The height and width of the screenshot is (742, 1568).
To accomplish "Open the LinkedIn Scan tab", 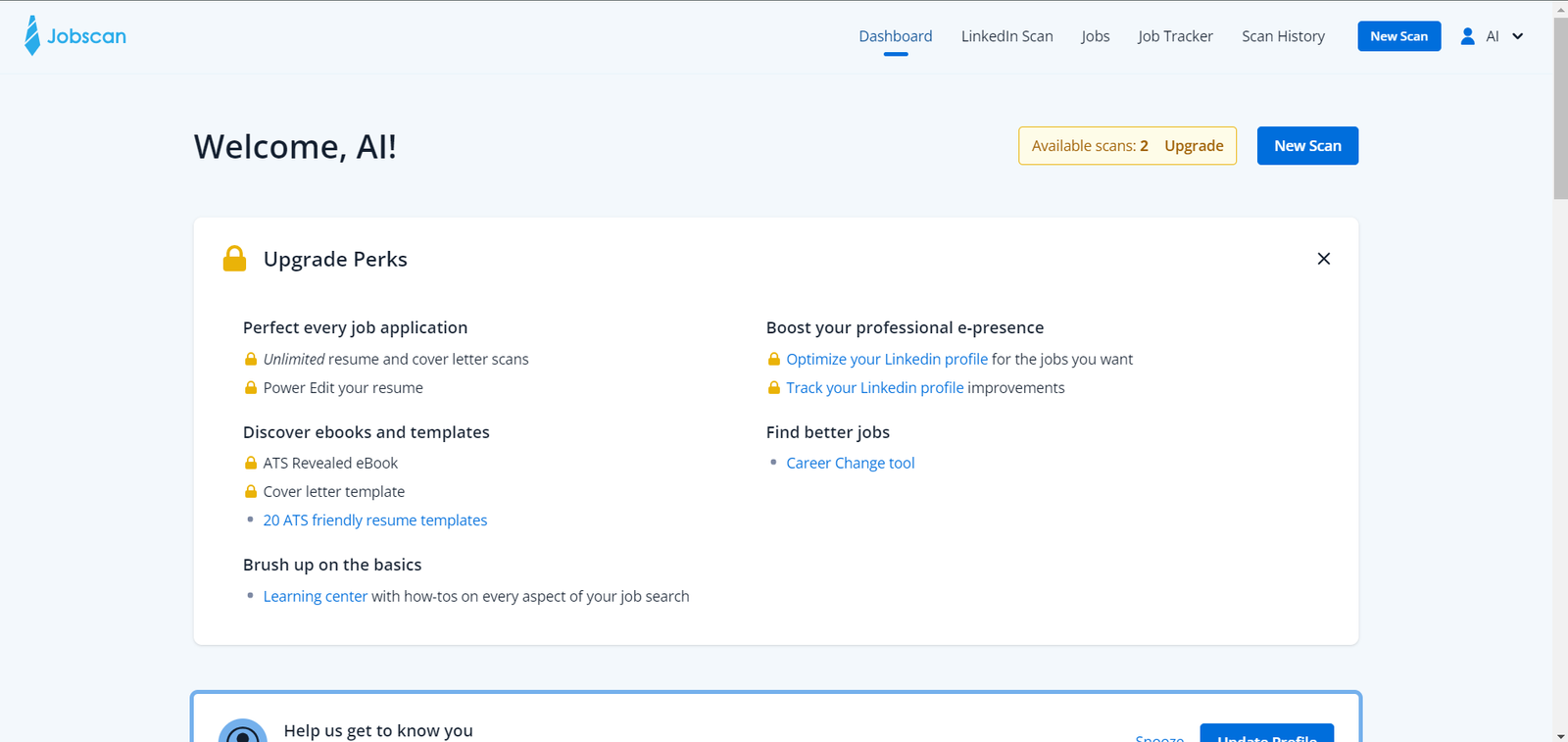I will (x=1006, y=36).
